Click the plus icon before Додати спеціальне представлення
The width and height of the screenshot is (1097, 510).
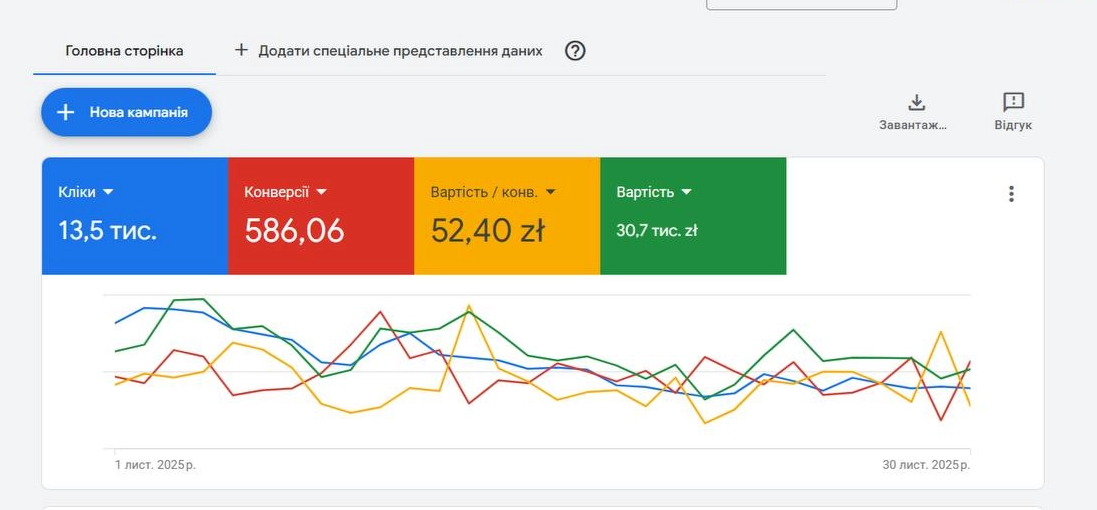click(241, 50)
